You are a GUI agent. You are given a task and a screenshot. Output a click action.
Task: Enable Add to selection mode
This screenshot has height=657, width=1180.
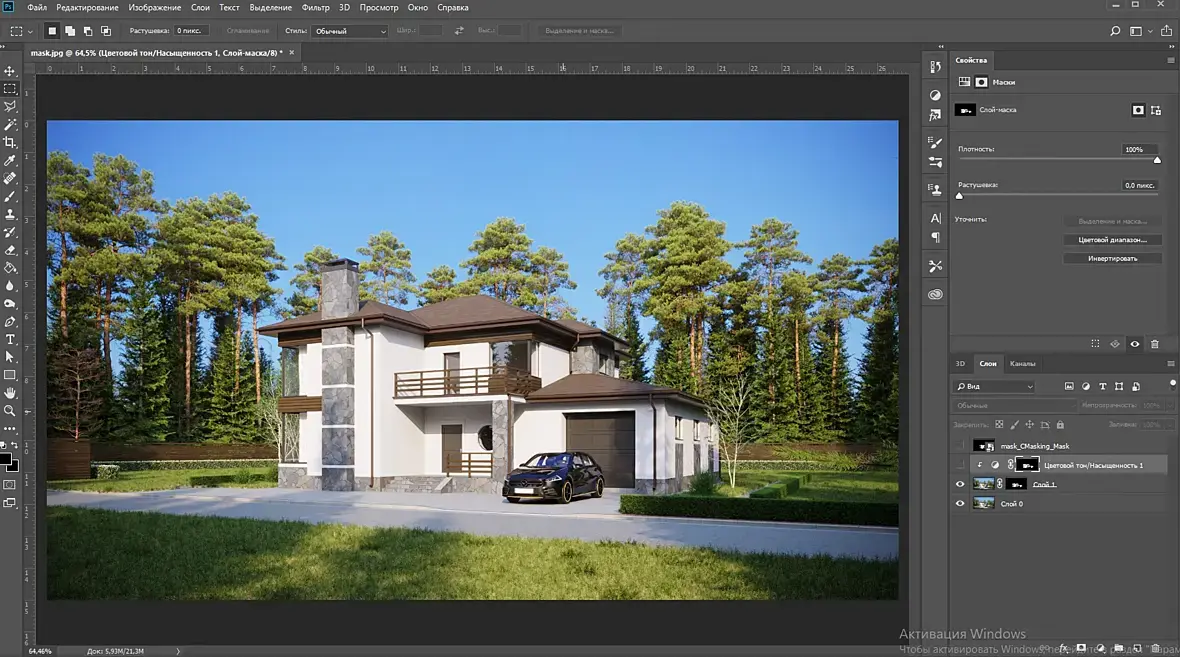pos(70,31)
